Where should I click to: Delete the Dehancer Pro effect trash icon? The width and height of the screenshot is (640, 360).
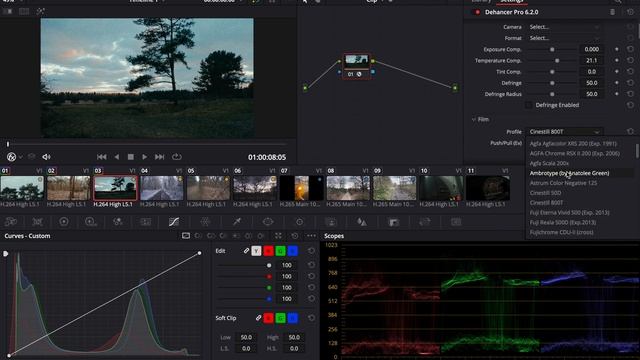click(613, 12)
